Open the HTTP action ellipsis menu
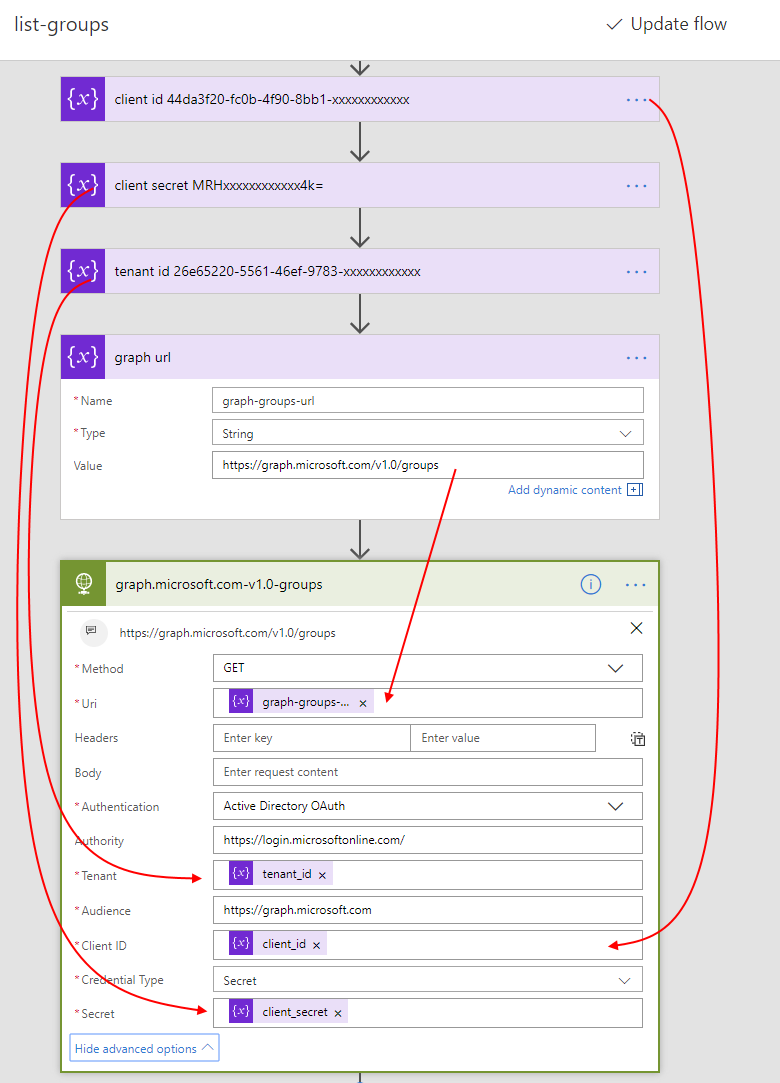Screen dimensions: 780x1083 (x=637, y=584)
